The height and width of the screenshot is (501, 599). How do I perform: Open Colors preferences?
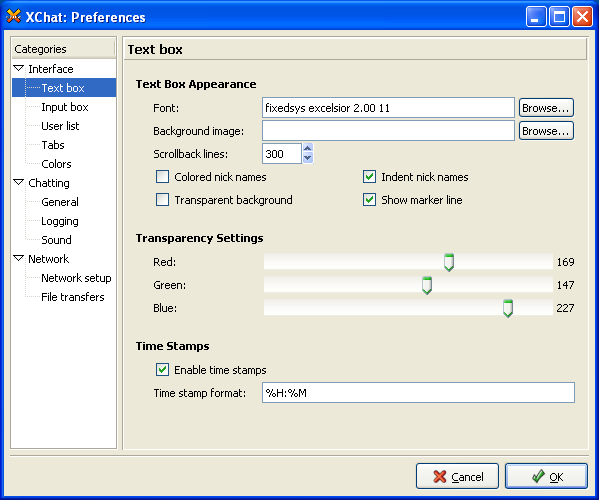(56, 164)
